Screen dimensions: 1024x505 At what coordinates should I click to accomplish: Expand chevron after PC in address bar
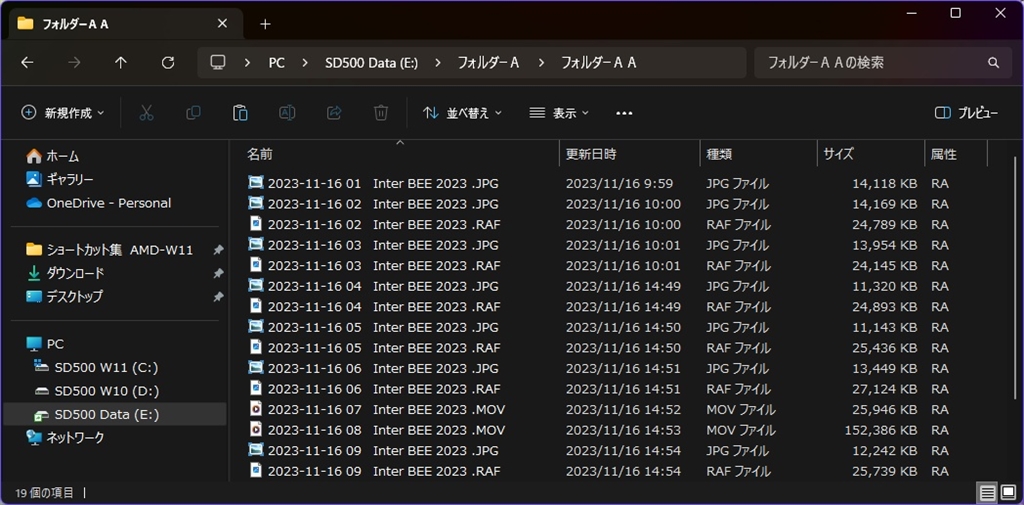304,63
